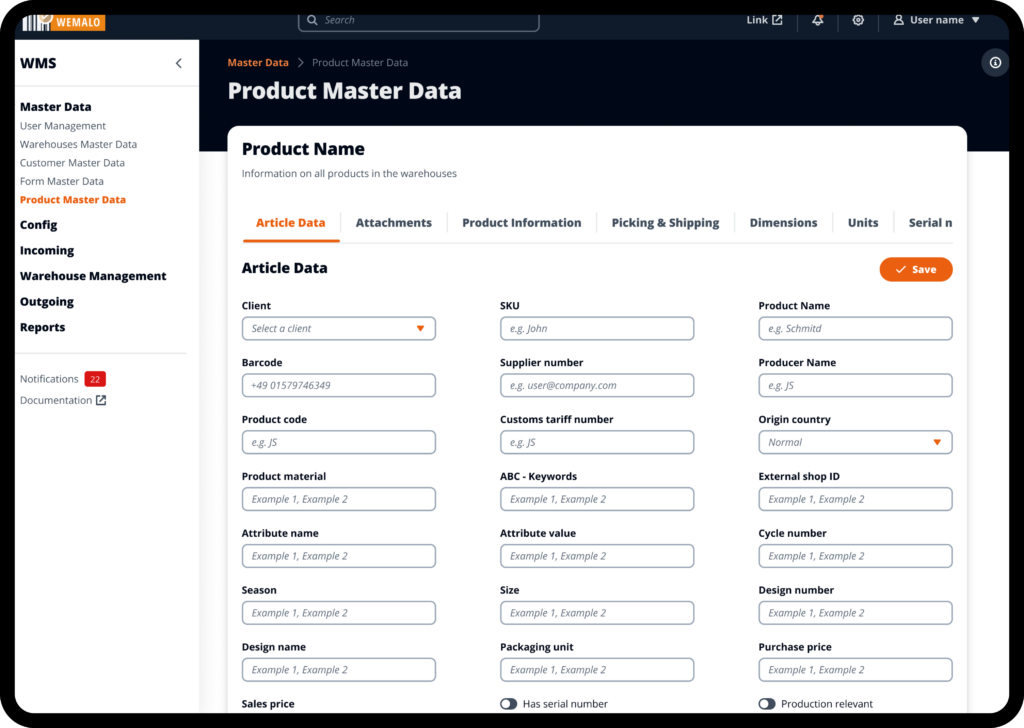Open settings via the gear icon
Viewport: 1024px width, 728px height.
click(x=858, y=20)
